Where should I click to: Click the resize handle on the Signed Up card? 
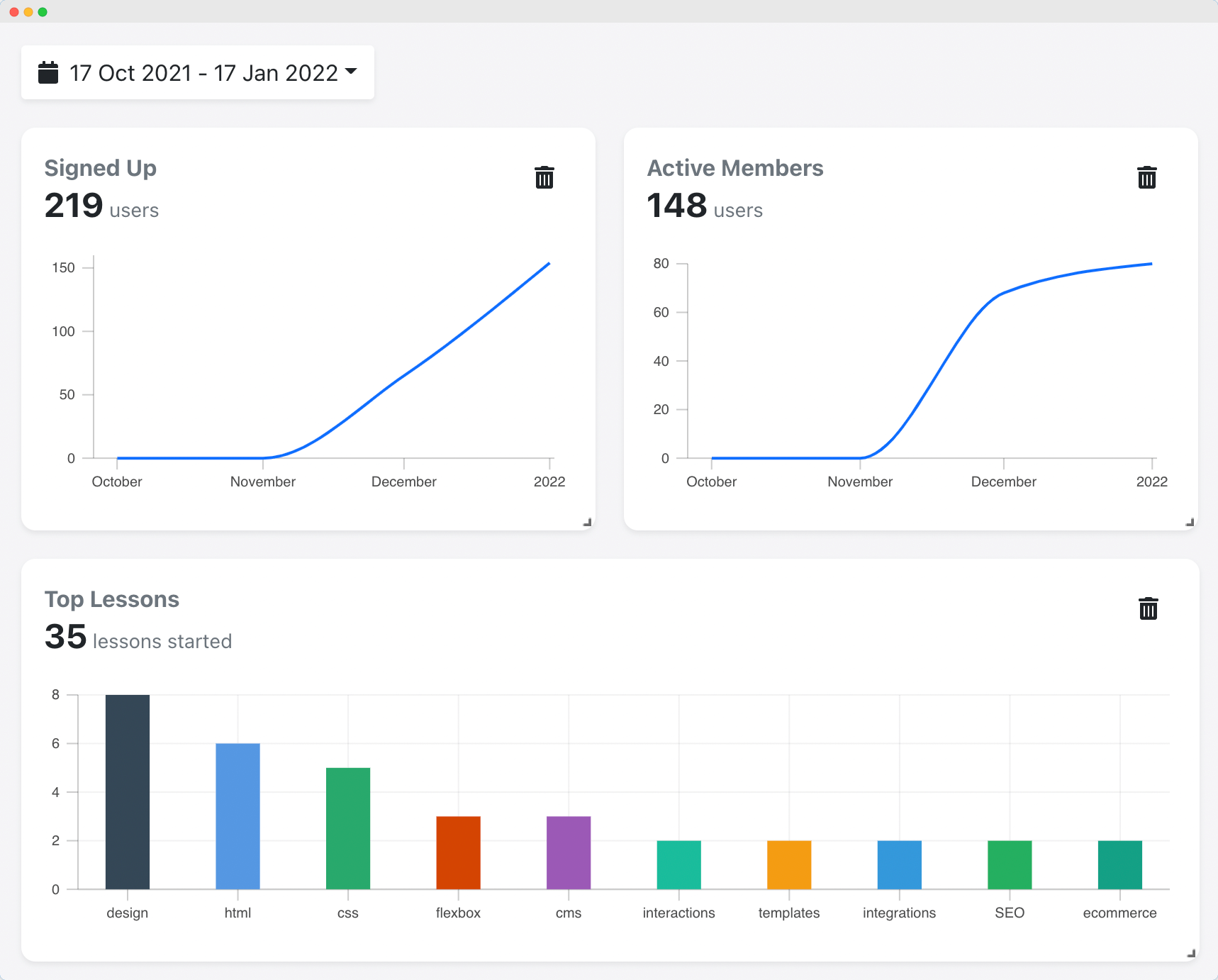(x=587, y=522)
